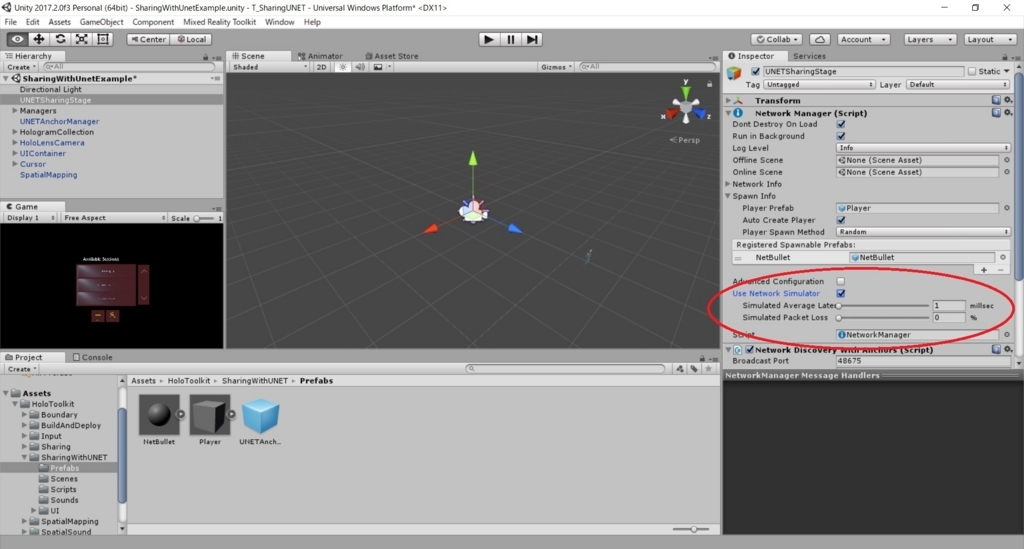Viewport: 1024px width, 549px height.
Task: Select the Rotate tool
Action: 60,39
